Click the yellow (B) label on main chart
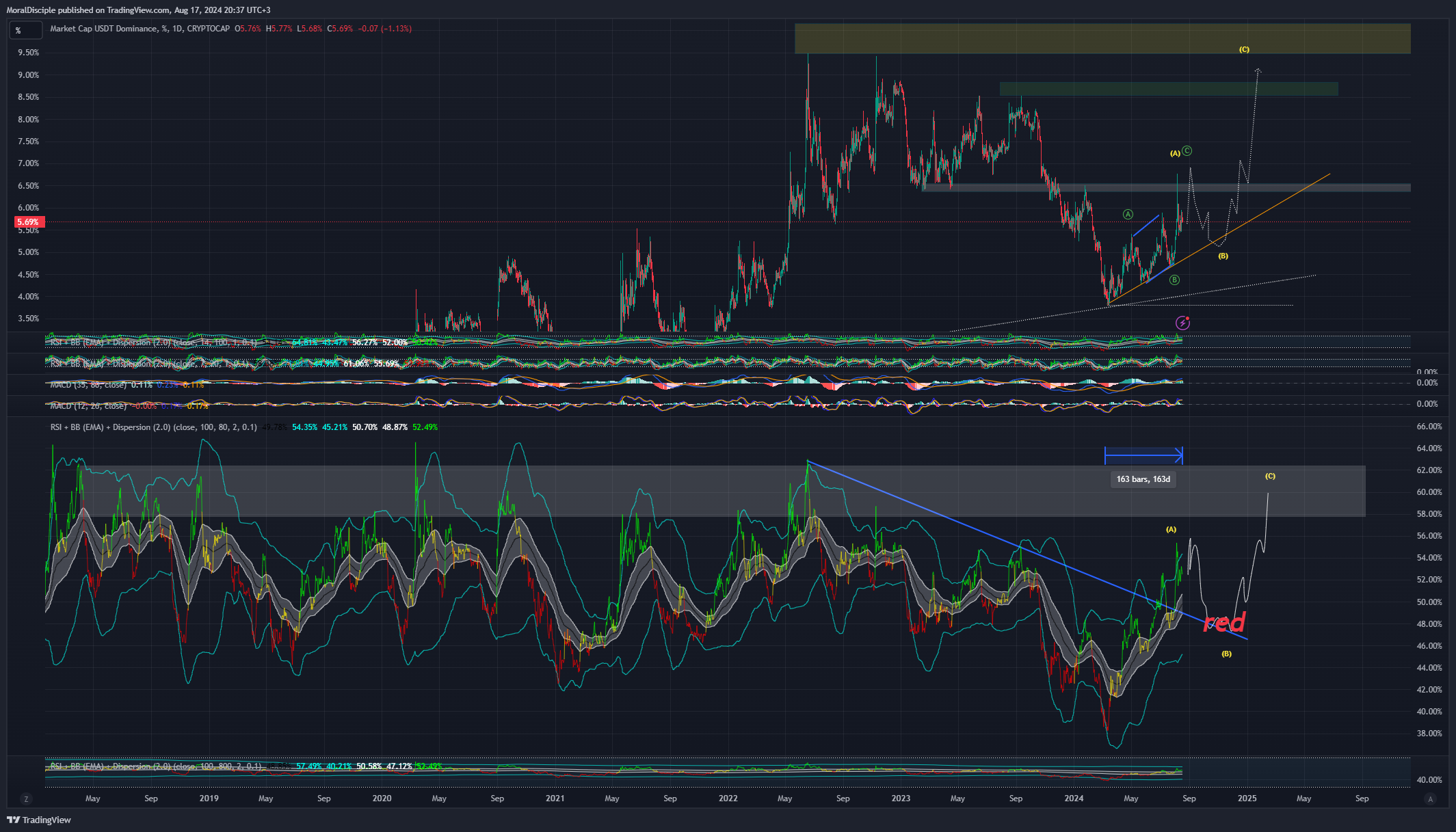 (1223, 256)
